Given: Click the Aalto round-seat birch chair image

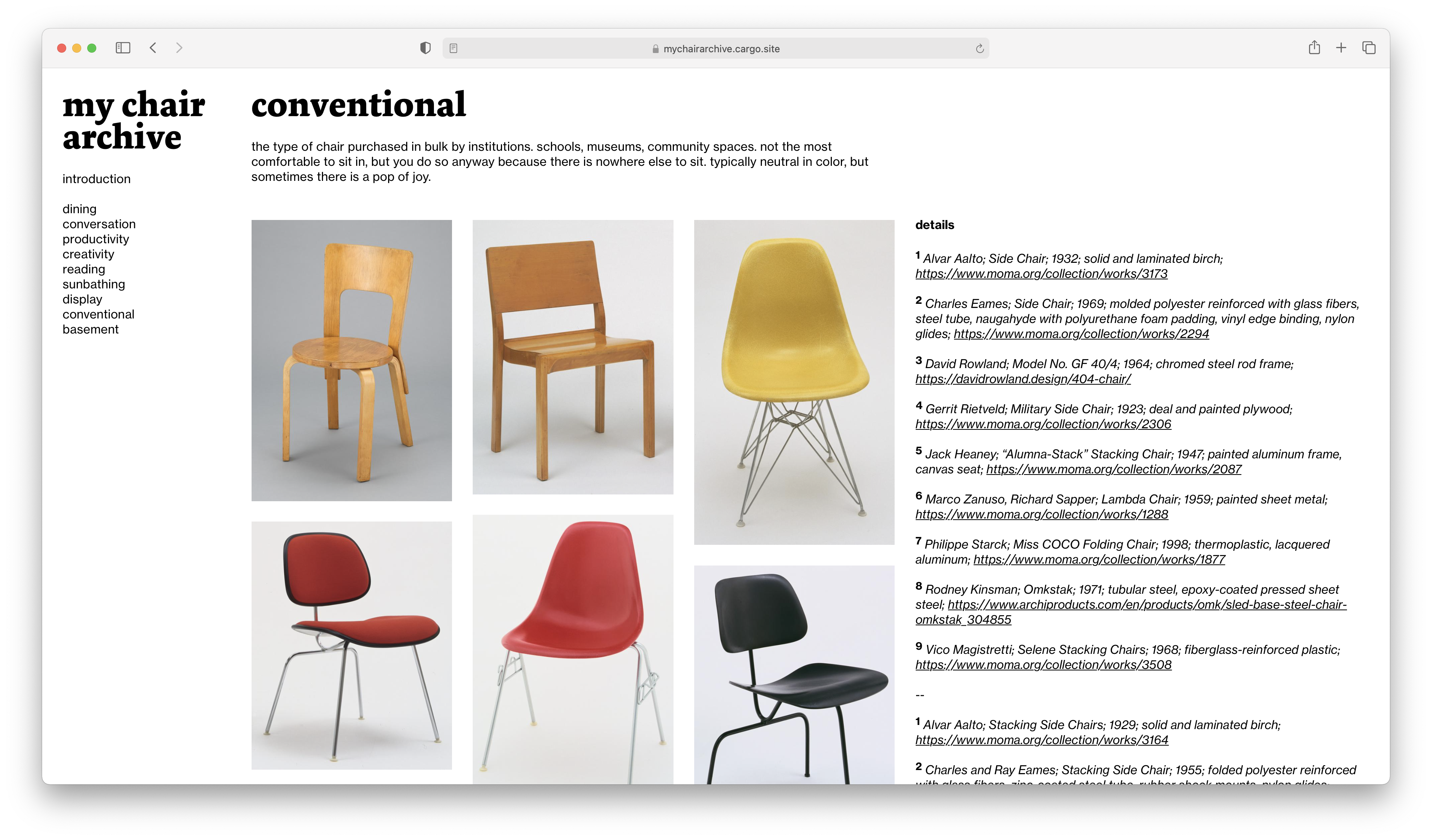Looking at the screenshot, I should pyautogui.click(x=351, y=360).
